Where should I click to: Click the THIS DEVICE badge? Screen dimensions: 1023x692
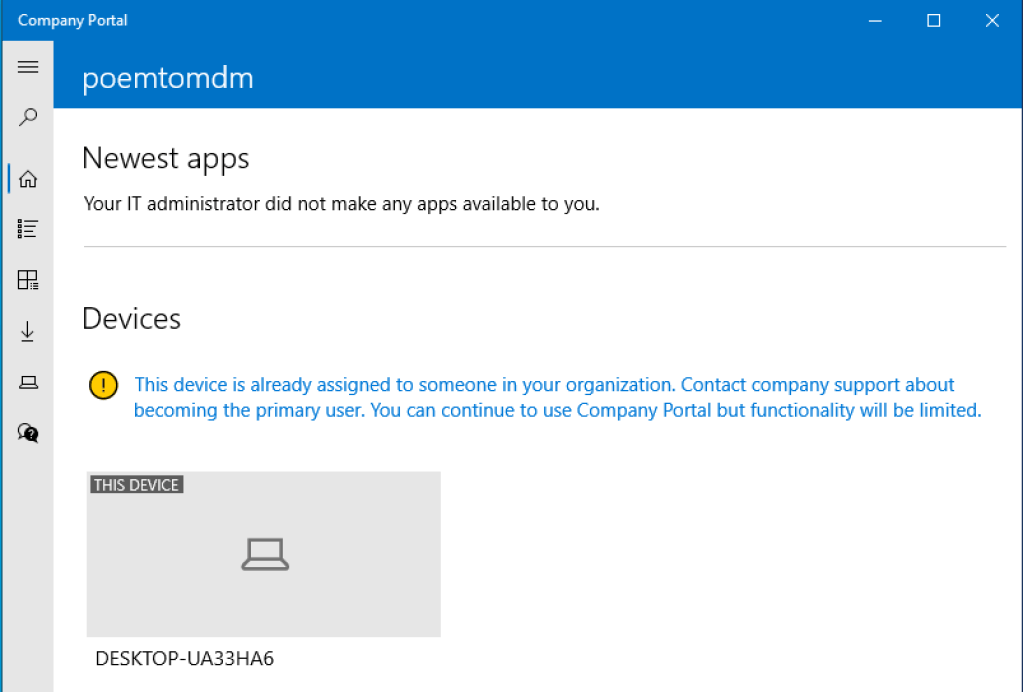pyautogui.click(x=136, y=485)
